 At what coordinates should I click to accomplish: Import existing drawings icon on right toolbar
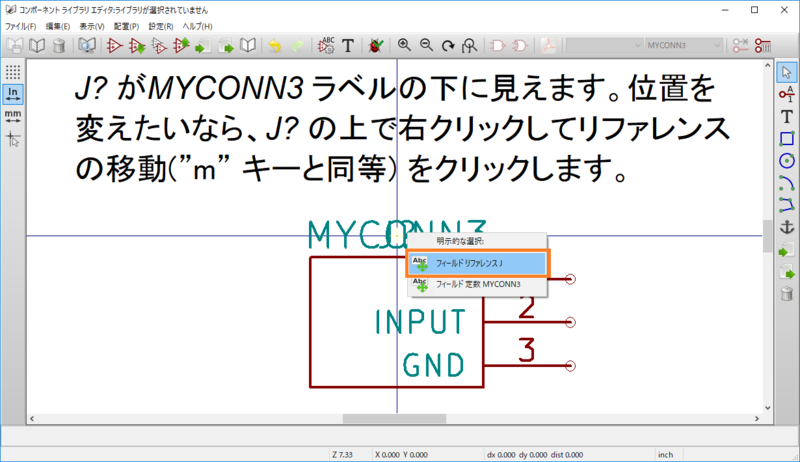pos(786,250)
